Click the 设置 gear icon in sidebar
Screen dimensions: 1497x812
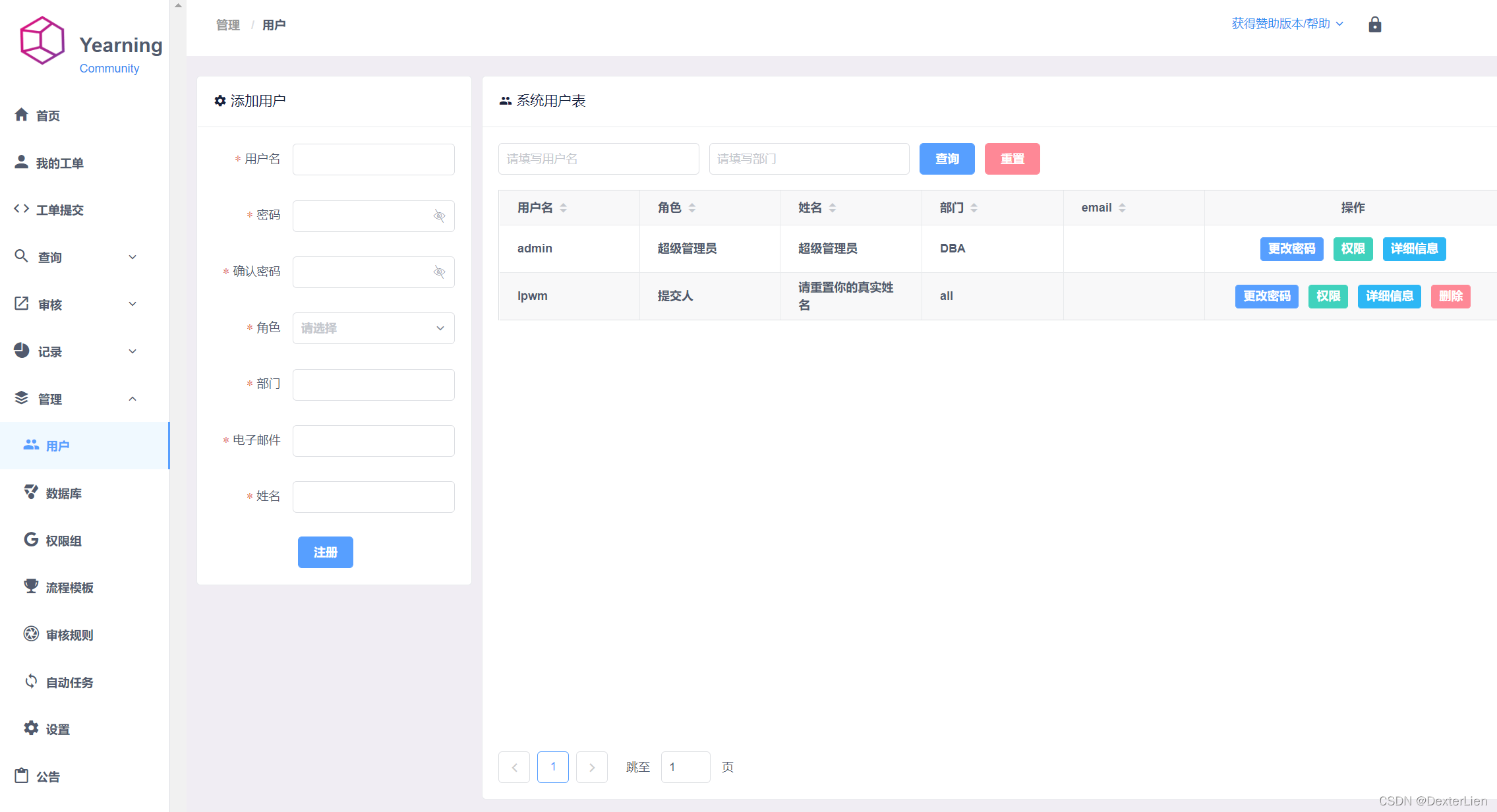pyautogui.click(x=31, y=728)
